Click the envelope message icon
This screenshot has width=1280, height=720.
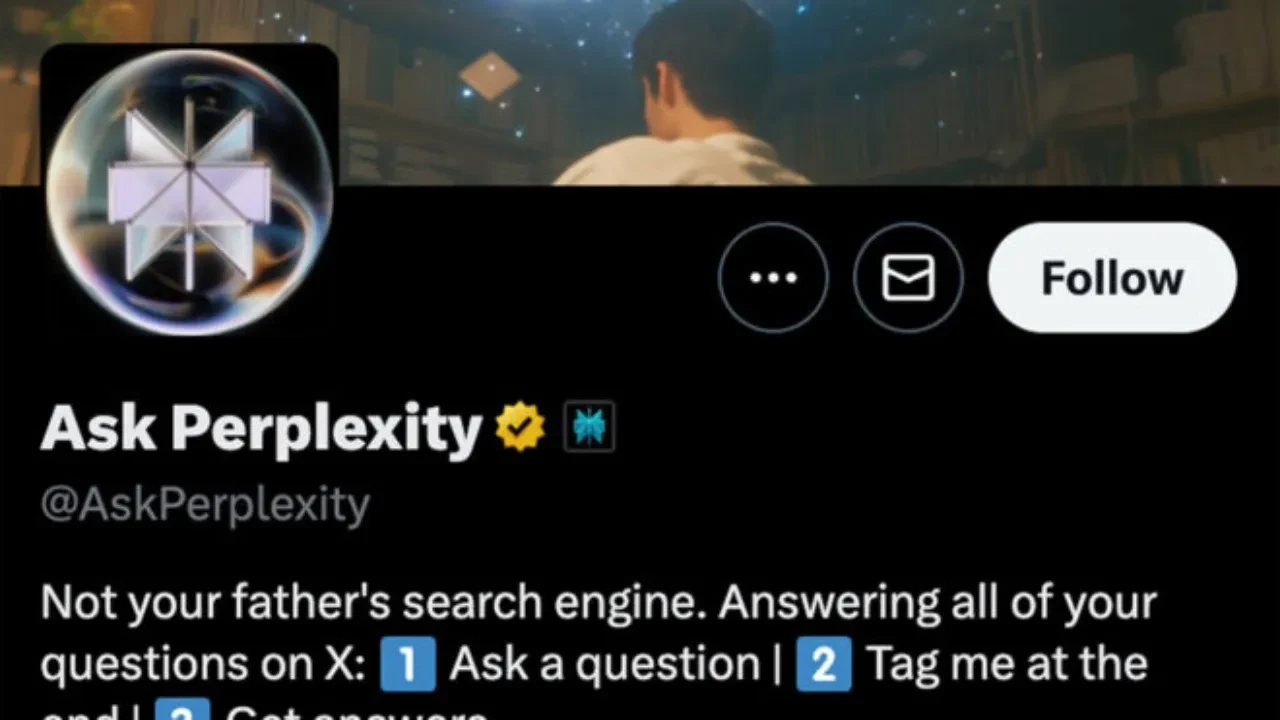[x=908, y=277]
